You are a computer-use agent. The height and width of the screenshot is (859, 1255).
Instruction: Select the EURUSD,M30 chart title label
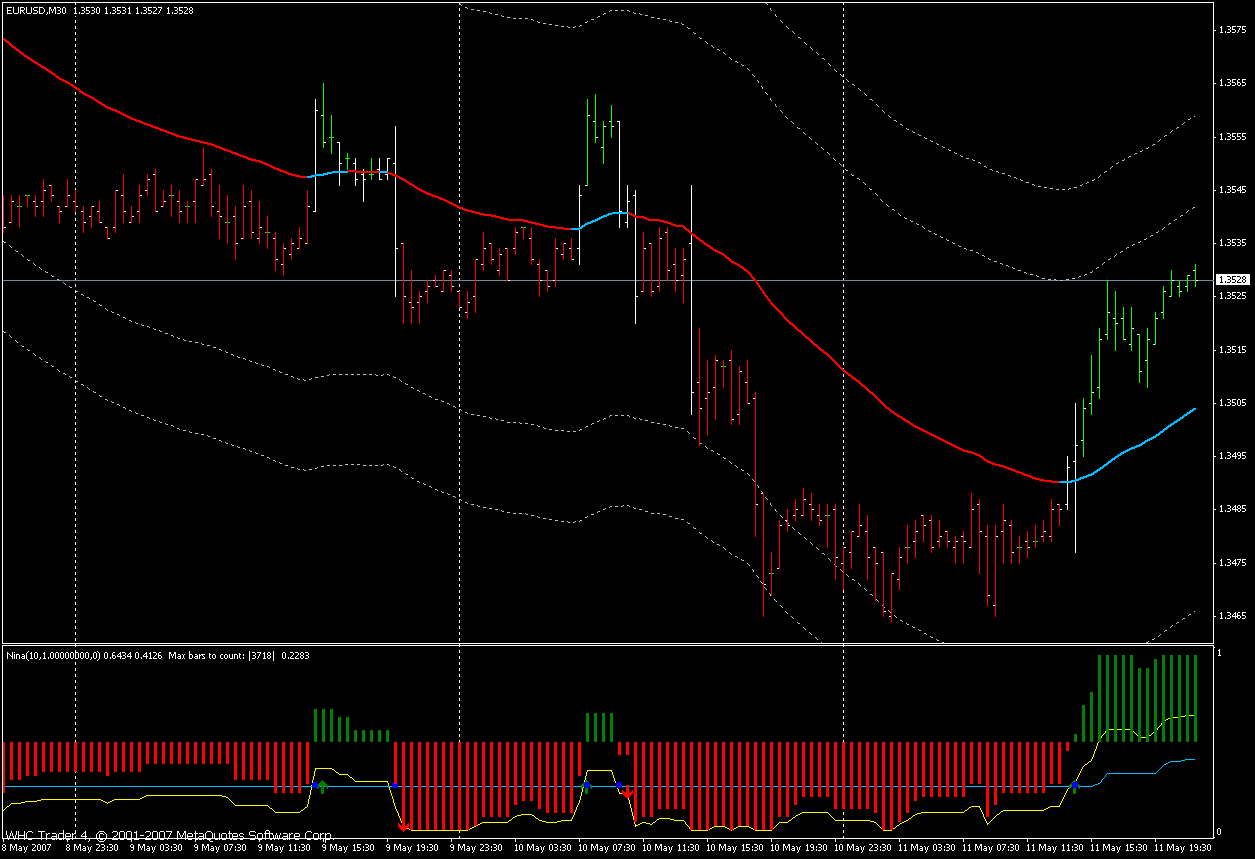(x=36, y=11)
